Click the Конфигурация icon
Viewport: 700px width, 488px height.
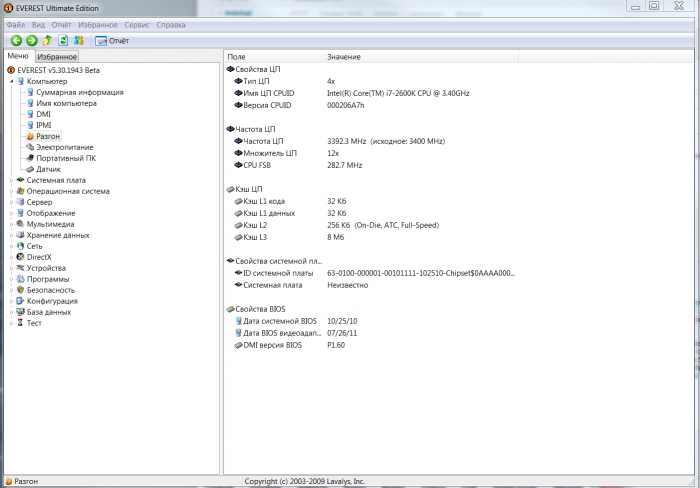click(x=20, y=301)
